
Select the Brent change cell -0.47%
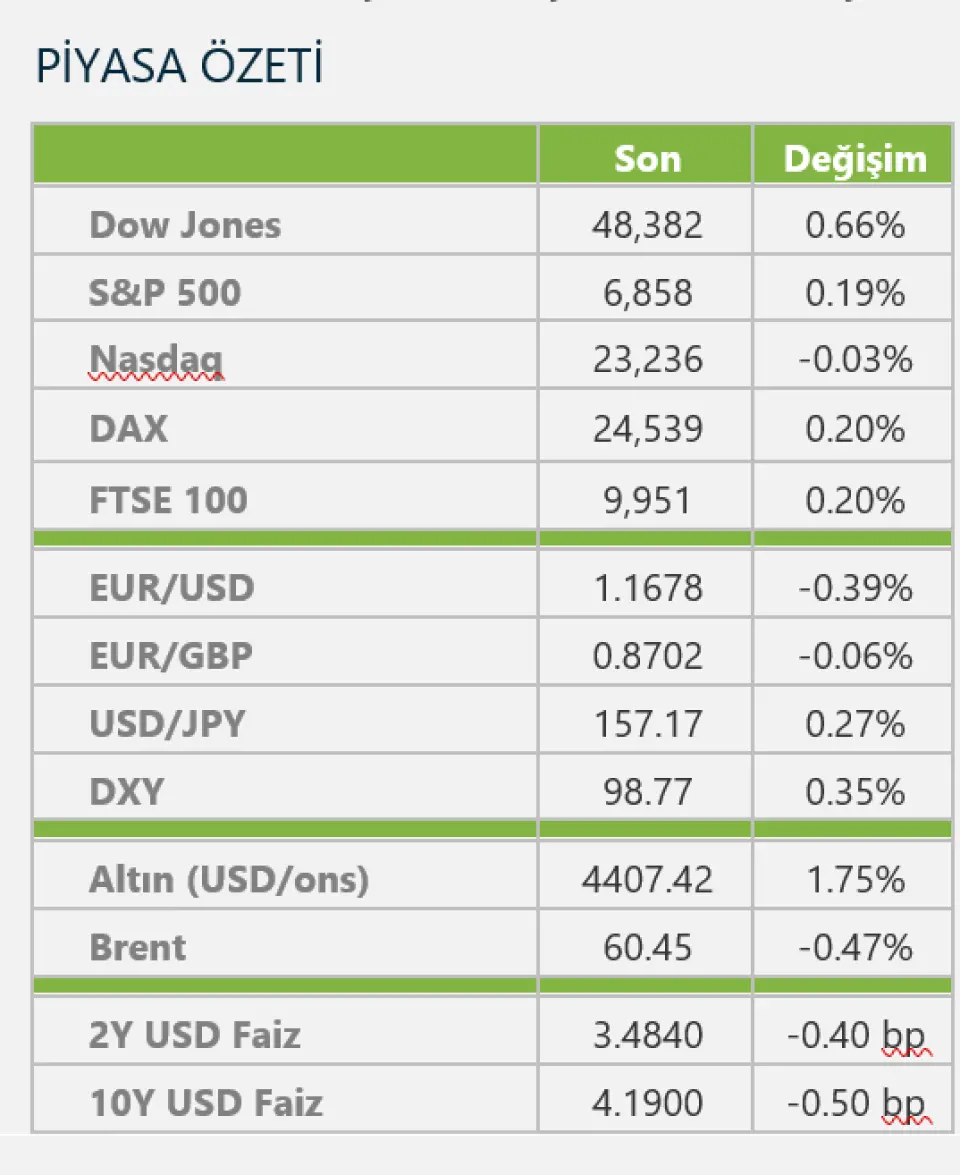point(854,947)
